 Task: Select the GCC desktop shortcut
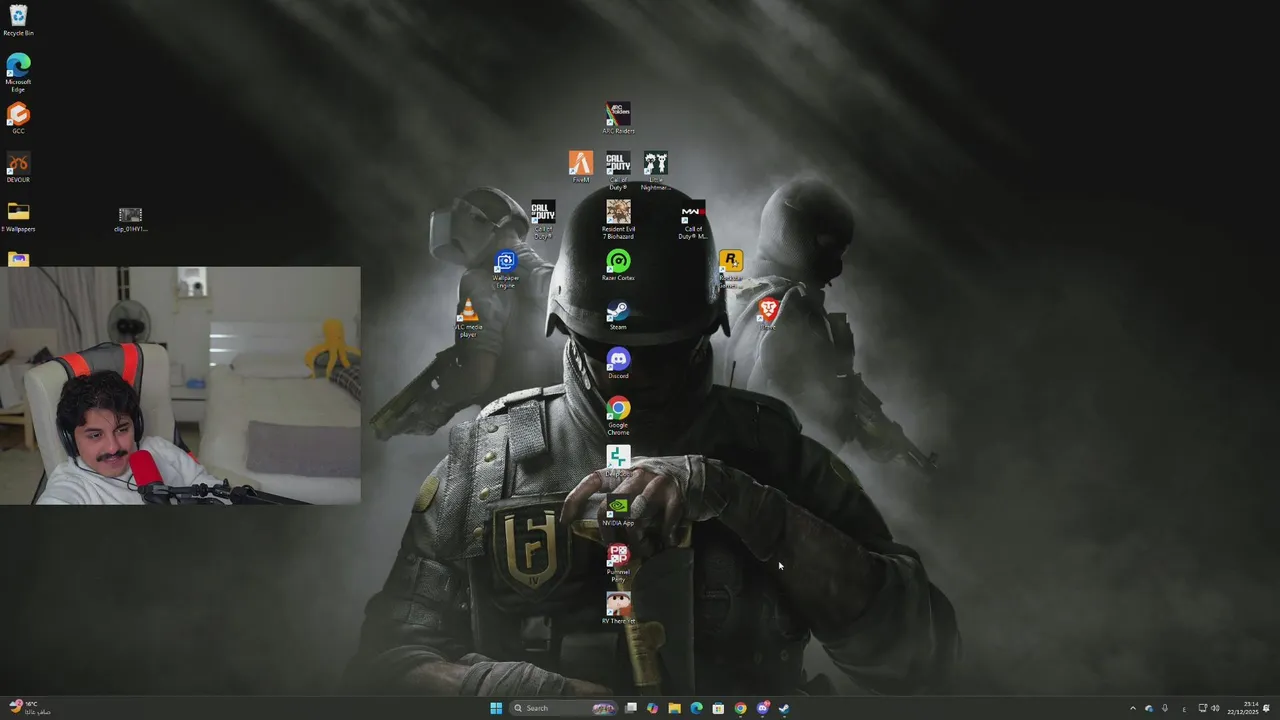click(x=18, y=118)
